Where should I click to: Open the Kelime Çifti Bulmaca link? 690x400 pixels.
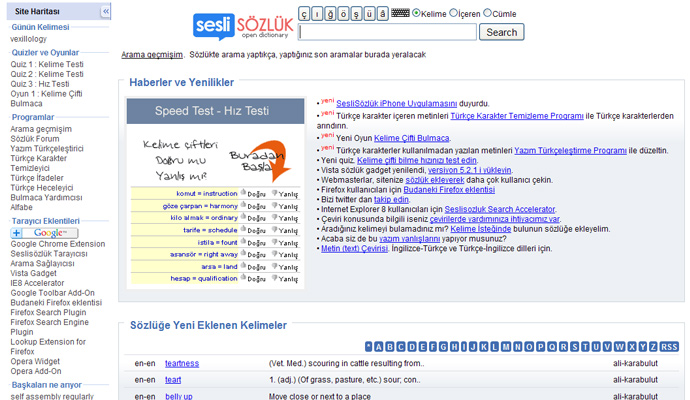coord(411,138)
